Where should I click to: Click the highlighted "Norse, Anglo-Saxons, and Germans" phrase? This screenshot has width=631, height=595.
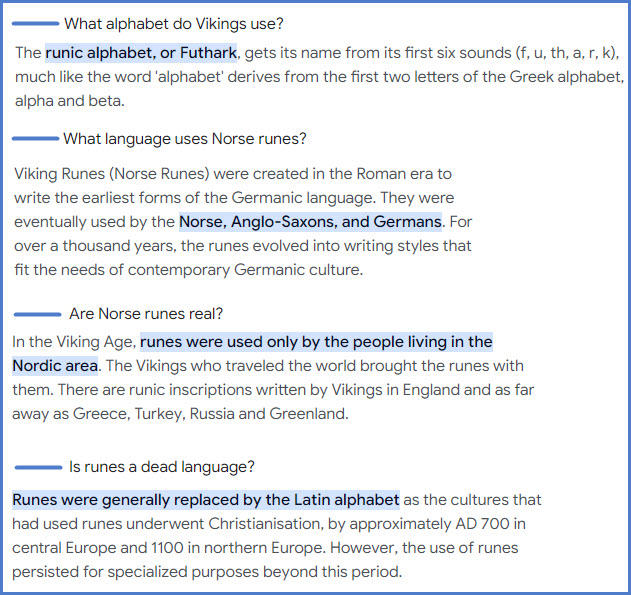coord(310,221)
